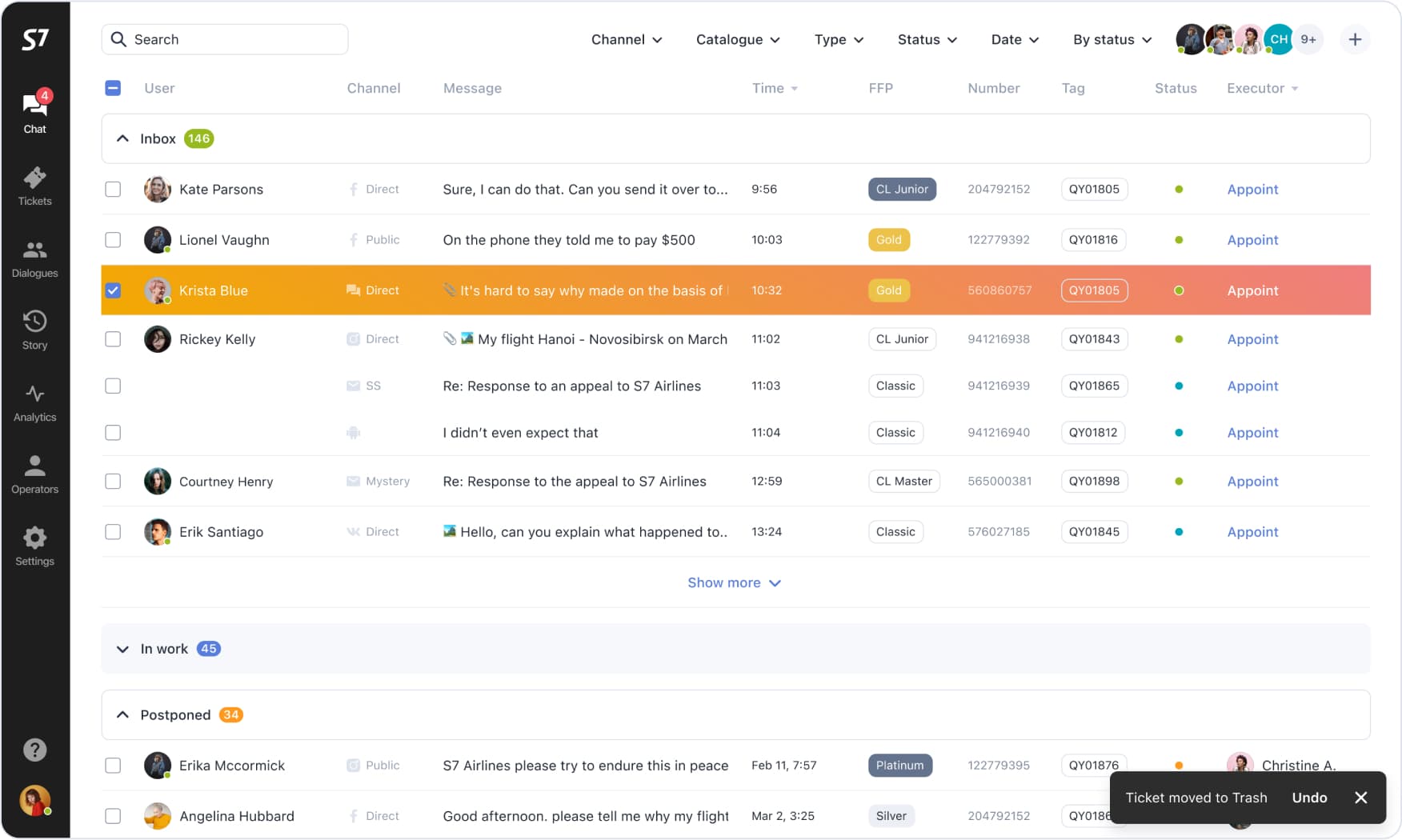
Task: Click the Android channel icon in 11:04 row
Action: click(x=353, y=433)
